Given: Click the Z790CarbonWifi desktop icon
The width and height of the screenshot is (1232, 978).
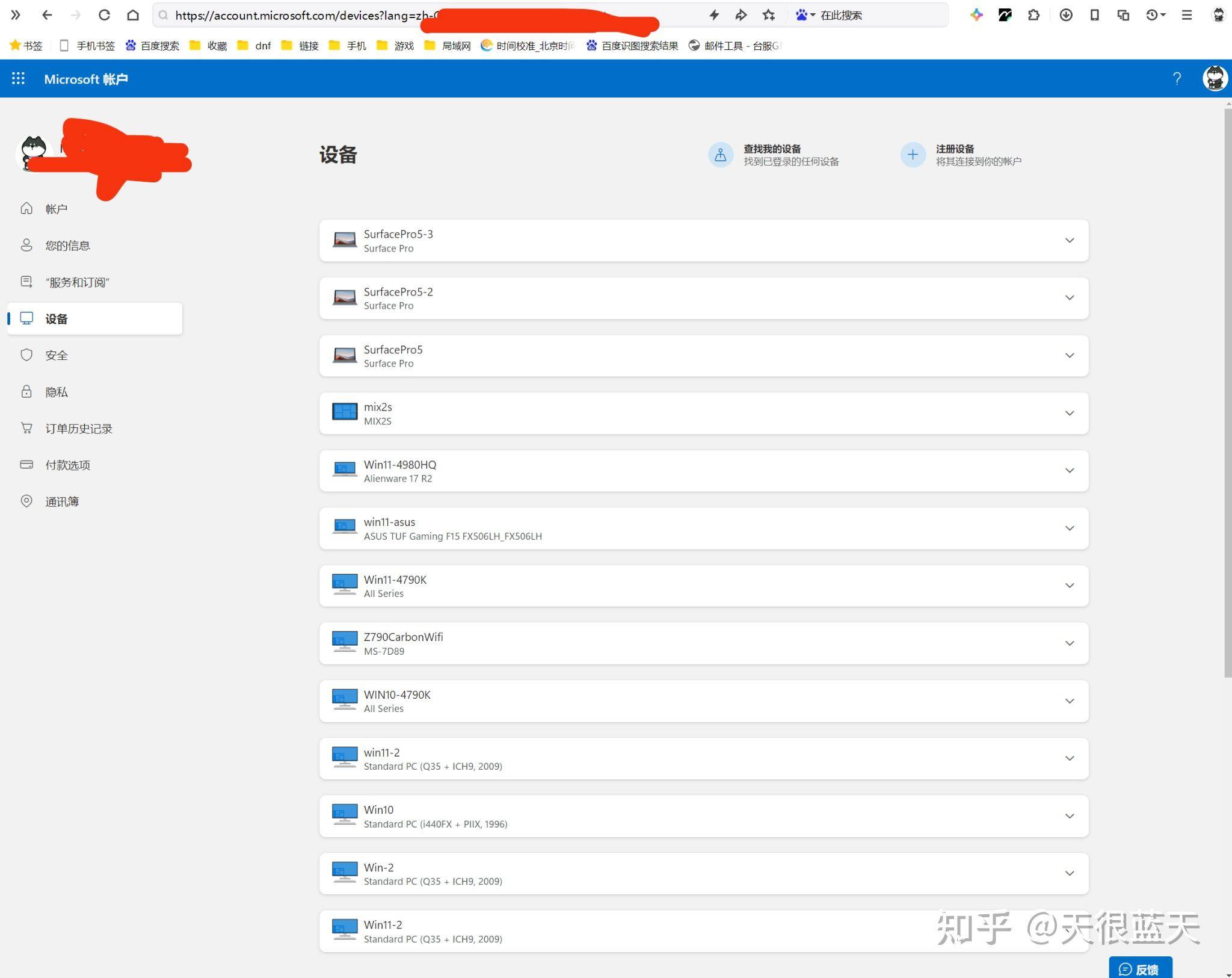Looking at the screenshot, I should coord(345,642).
